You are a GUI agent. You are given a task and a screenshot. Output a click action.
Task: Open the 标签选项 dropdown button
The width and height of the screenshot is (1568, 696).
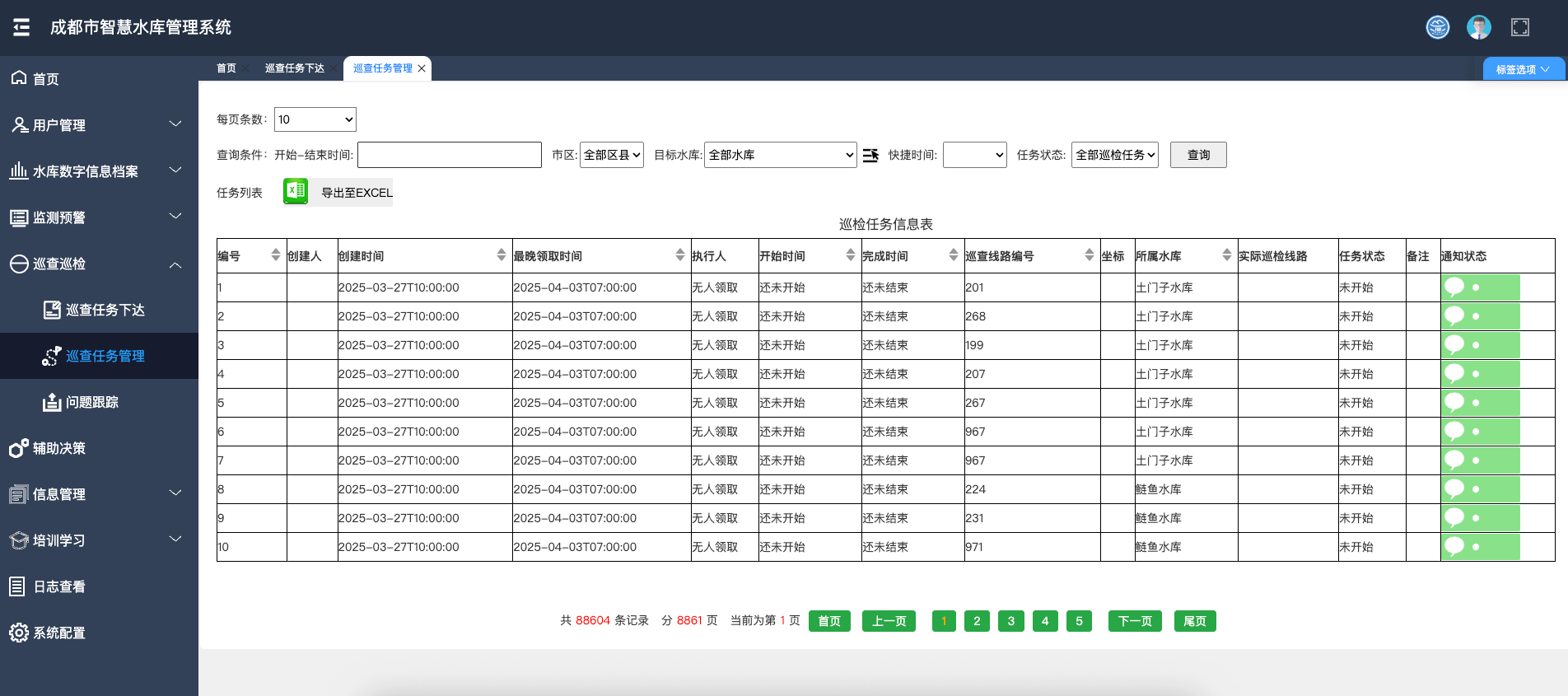click(x=1524, y=69)
